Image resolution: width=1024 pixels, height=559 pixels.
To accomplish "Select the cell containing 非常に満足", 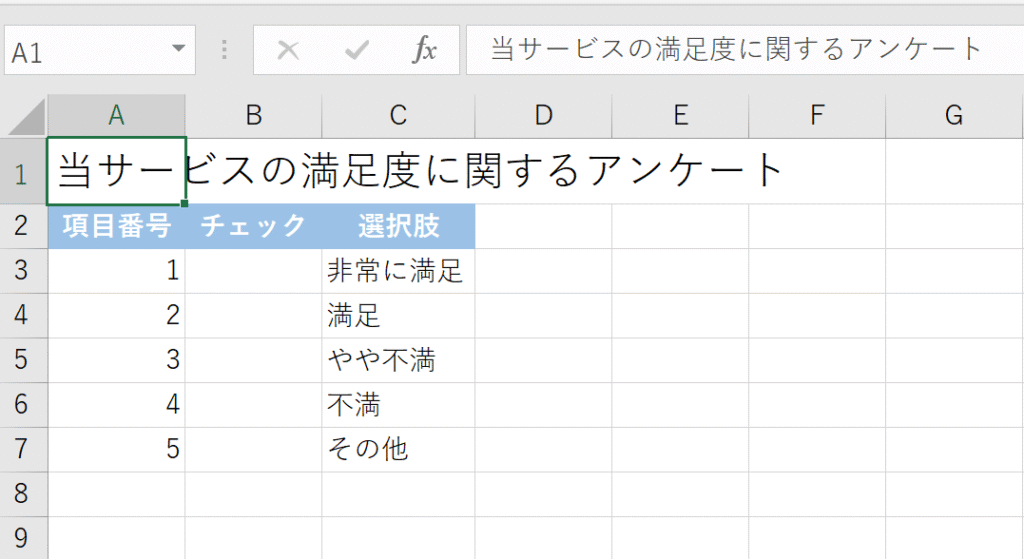I will pyautogui.click(x=398, y=271).
